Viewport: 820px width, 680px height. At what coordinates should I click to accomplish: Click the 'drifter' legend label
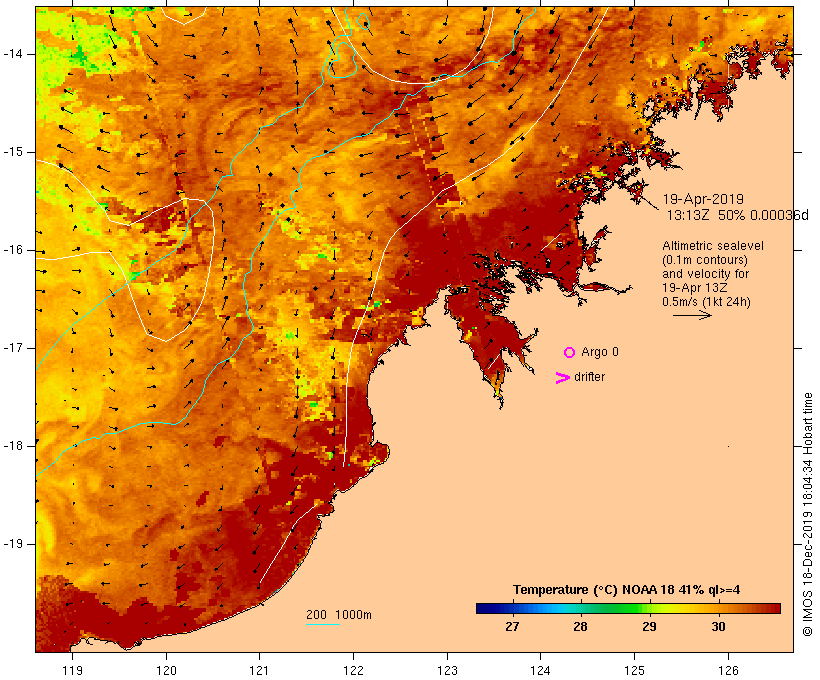(589, 377)
